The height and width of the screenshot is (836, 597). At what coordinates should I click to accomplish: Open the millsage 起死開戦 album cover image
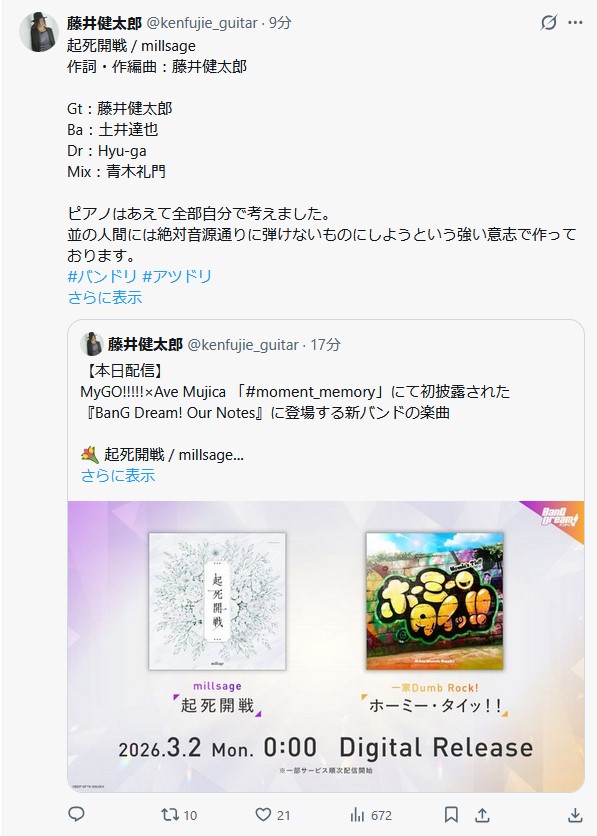[x=217, y=601]
